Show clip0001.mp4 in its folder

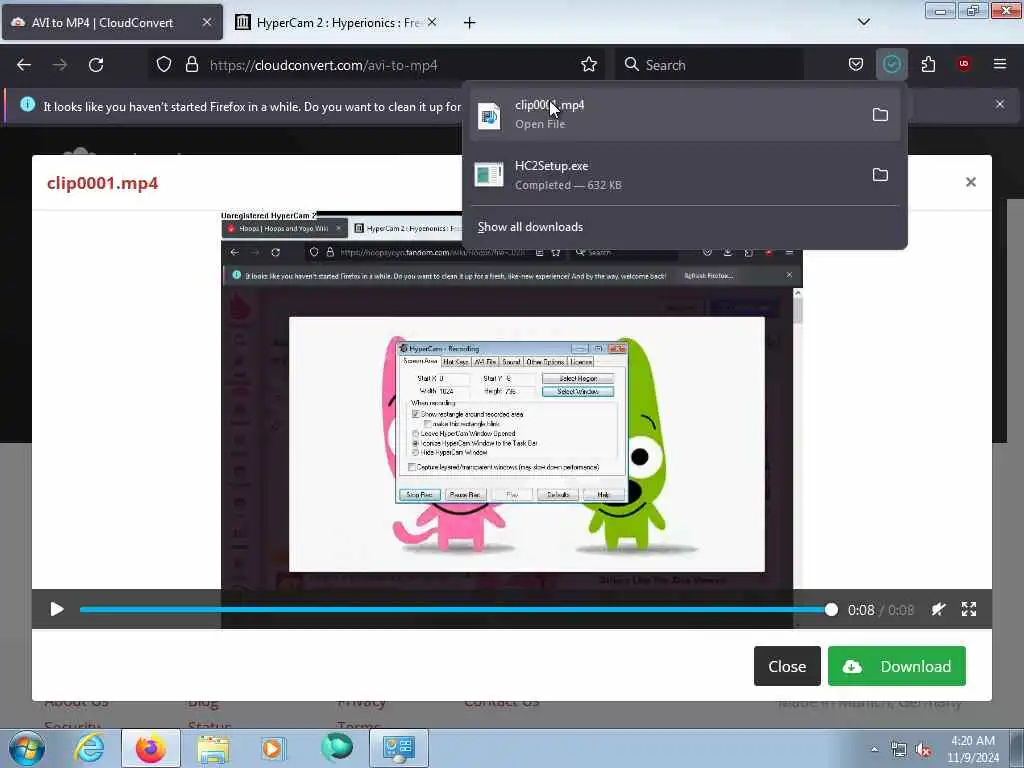click(880, 115)
